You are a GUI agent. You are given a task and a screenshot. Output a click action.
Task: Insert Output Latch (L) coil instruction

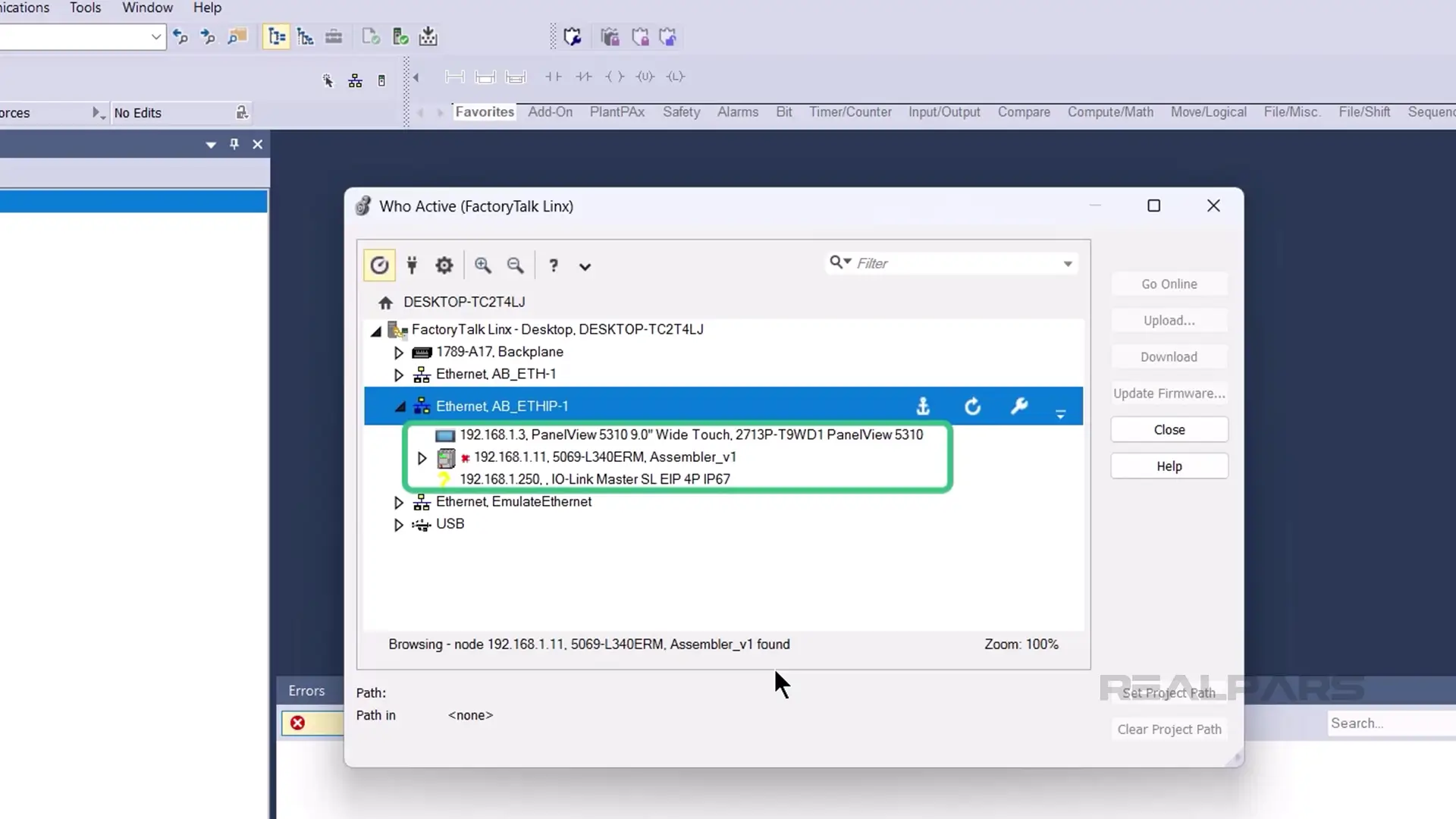tap(676, 77)
